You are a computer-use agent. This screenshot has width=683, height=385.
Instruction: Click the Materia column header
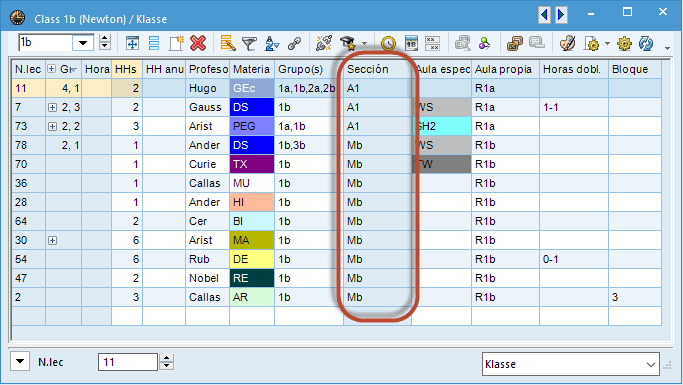tap(252, 69)
